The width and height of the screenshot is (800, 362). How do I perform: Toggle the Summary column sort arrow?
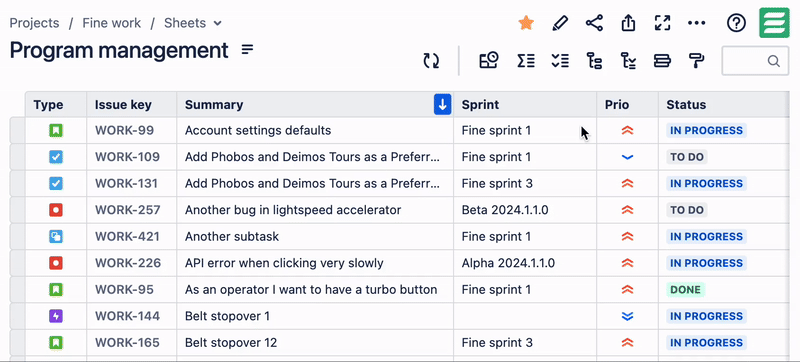pyautogui.click(x=442, y=105)
